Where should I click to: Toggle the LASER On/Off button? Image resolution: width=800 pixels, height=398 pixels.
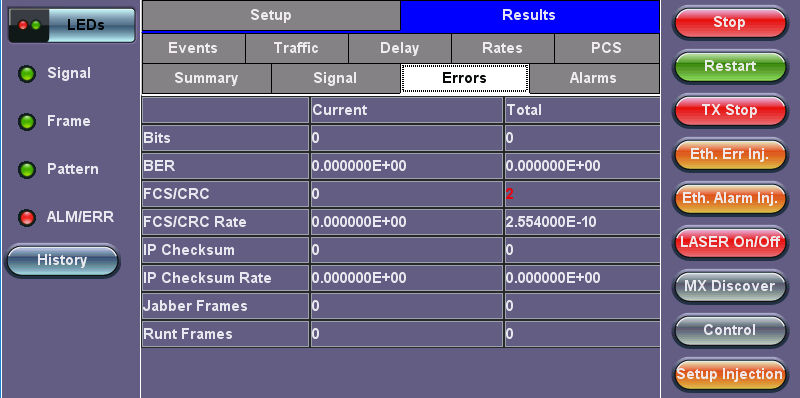tap(729, 242)
